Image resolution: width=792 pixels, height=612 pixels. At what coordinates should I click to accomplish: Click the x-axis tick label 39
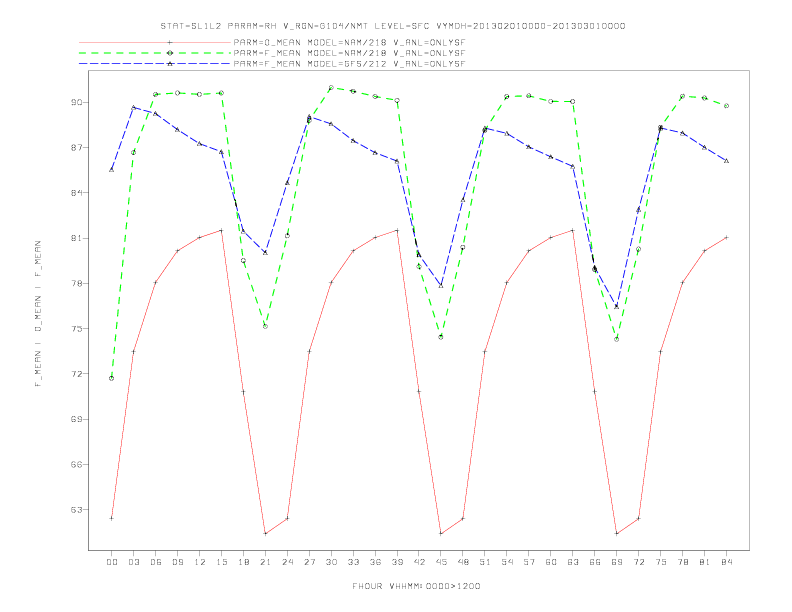(397, 562)
